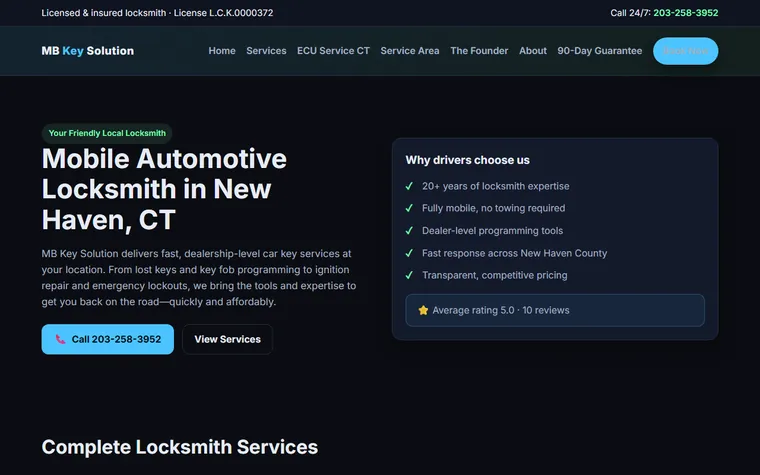Click checkmark beside Fast response across New Haven
Viewport: 760px width, 475px height.
(409, 253)
